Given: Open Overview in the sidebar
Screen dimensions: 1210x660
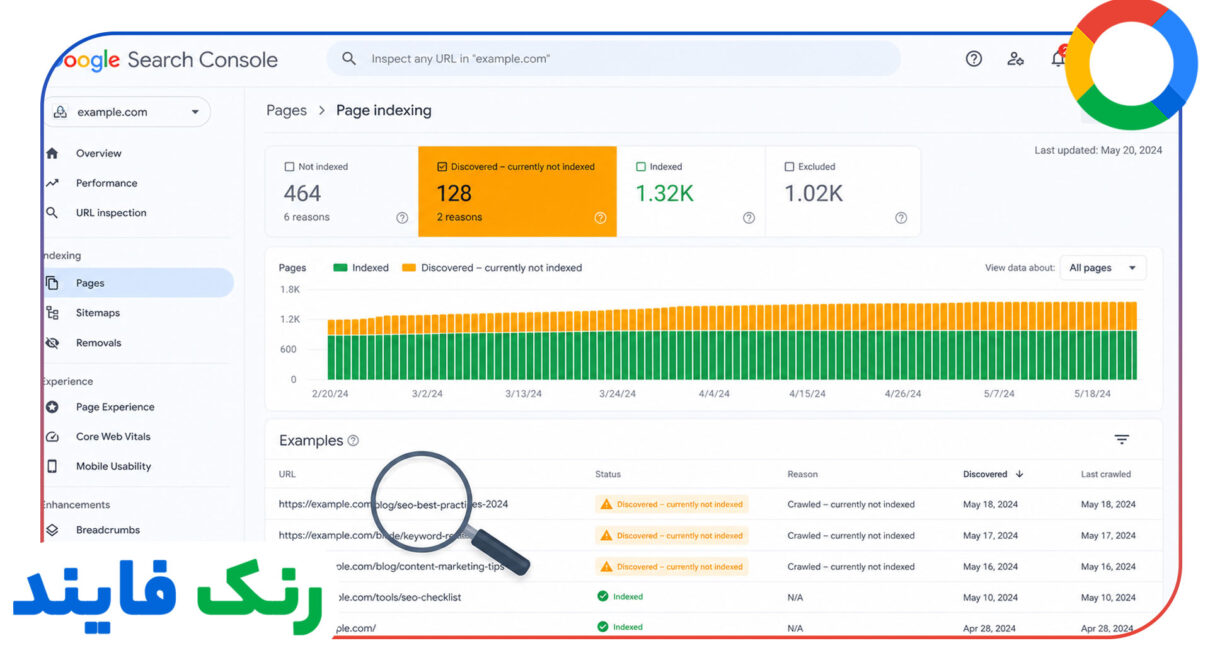Looking at the screenshot, I should [x=98, y=153].
